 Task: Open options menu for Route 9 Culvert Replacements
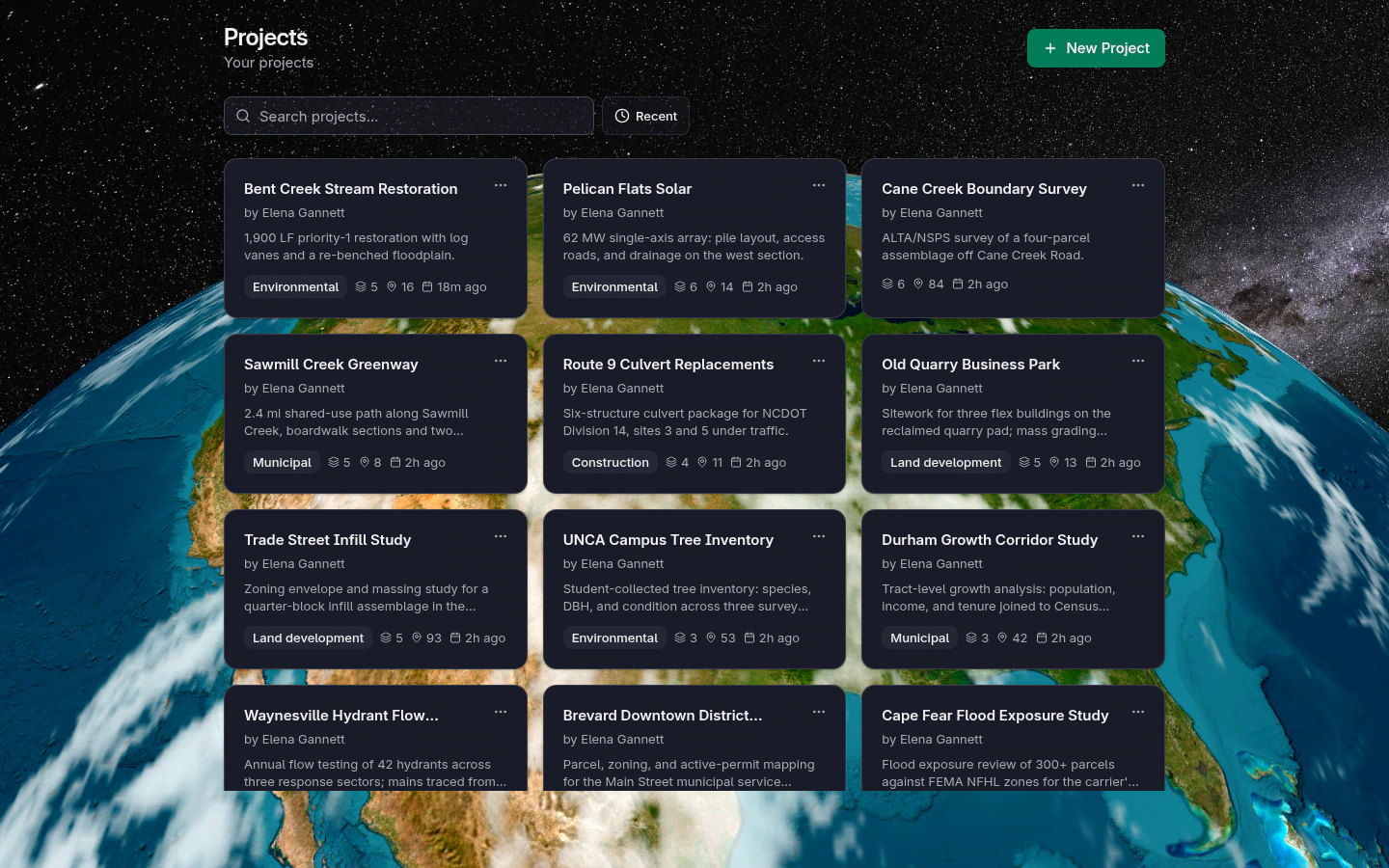(819, 361)
